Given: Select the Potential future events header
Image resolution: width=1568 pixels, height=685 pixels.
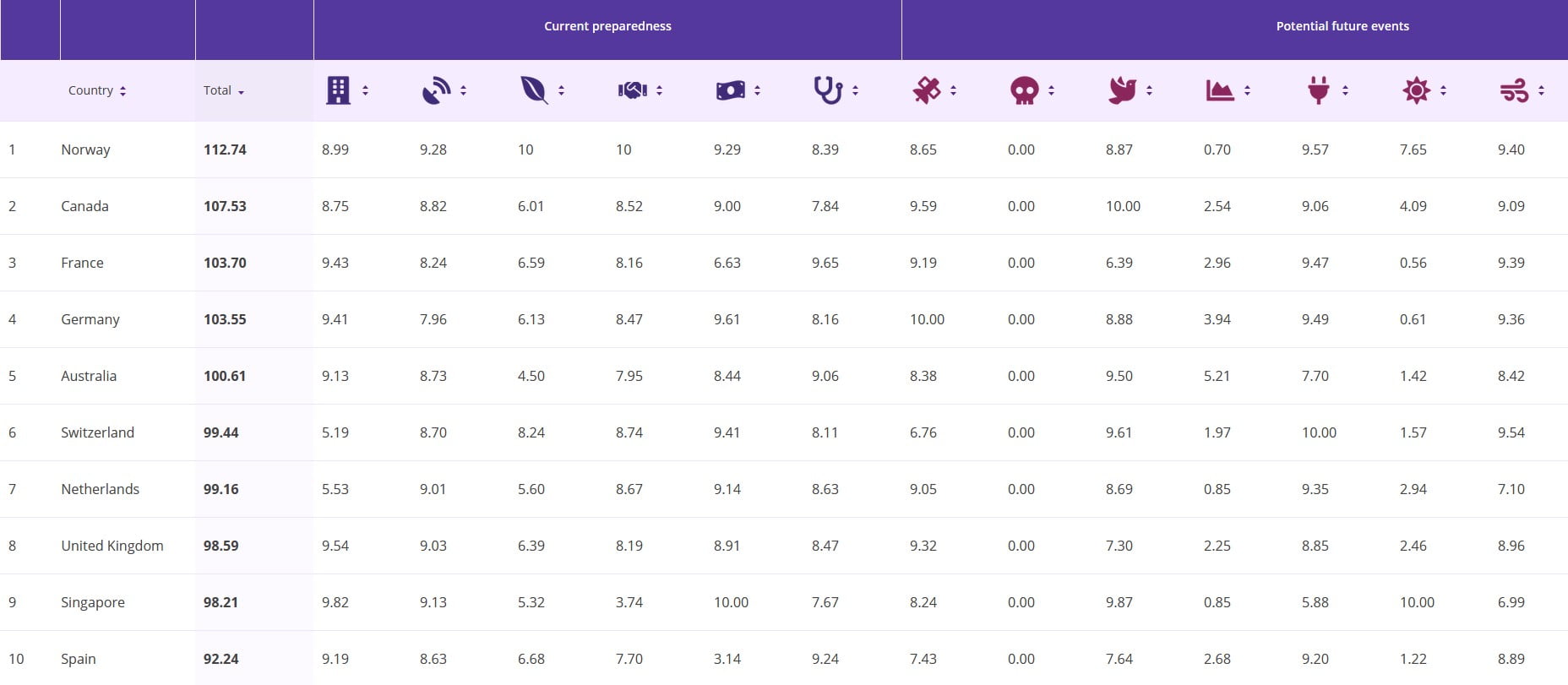Looking at the screenshot, I should pos(1342,26).
